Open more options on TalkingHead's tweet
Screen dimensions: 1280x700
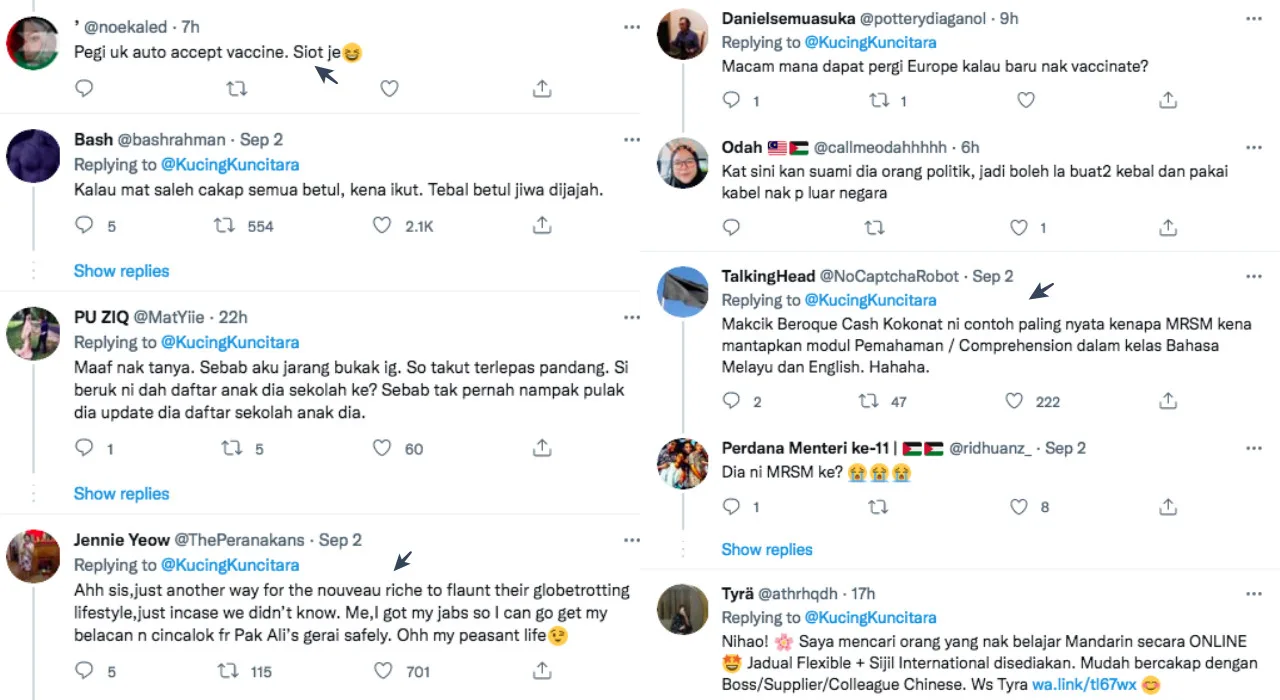pyautogui.click(x=1253, y=276)
